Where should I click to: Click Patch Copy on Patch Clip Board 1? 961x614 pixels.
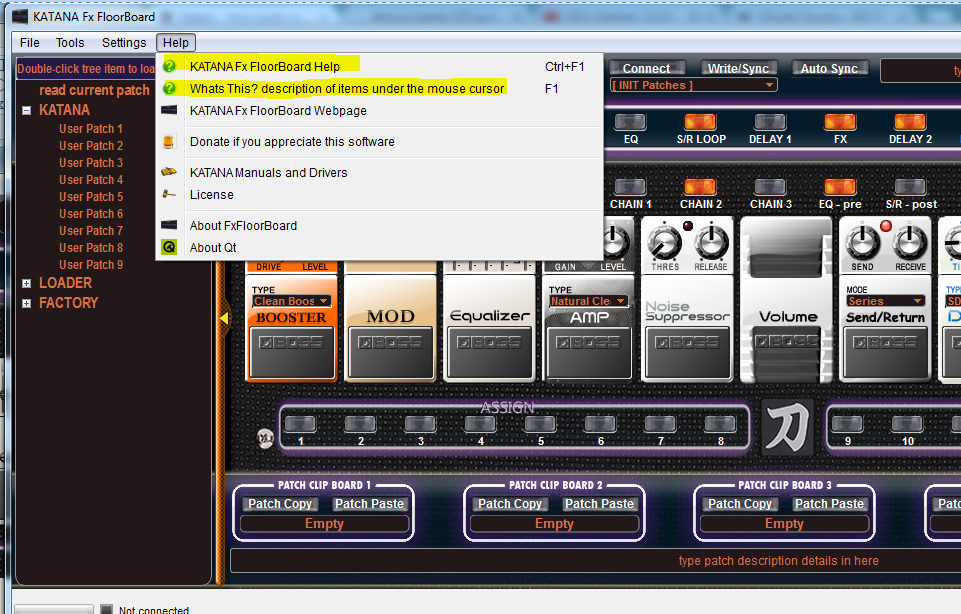pos(280,504)
